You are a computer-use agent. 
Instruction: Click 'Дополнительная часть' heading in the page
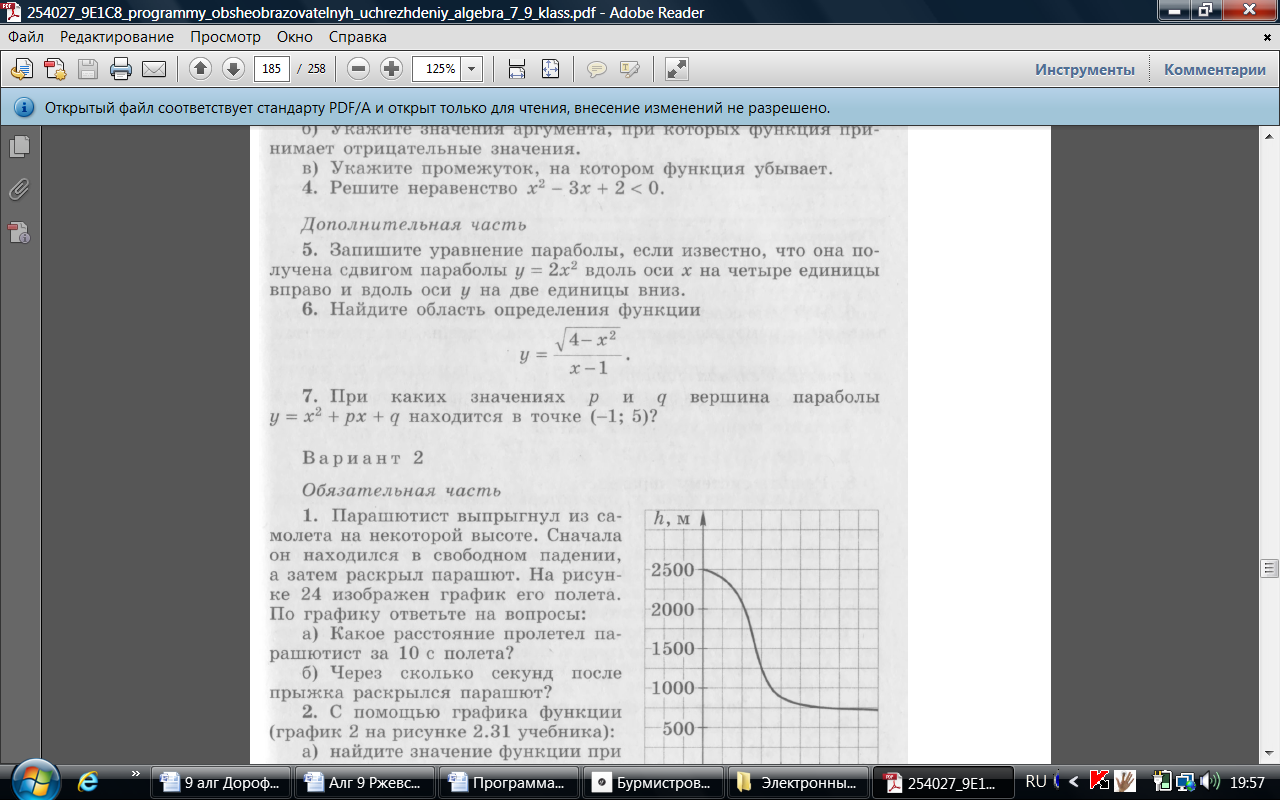click(414, 225)
